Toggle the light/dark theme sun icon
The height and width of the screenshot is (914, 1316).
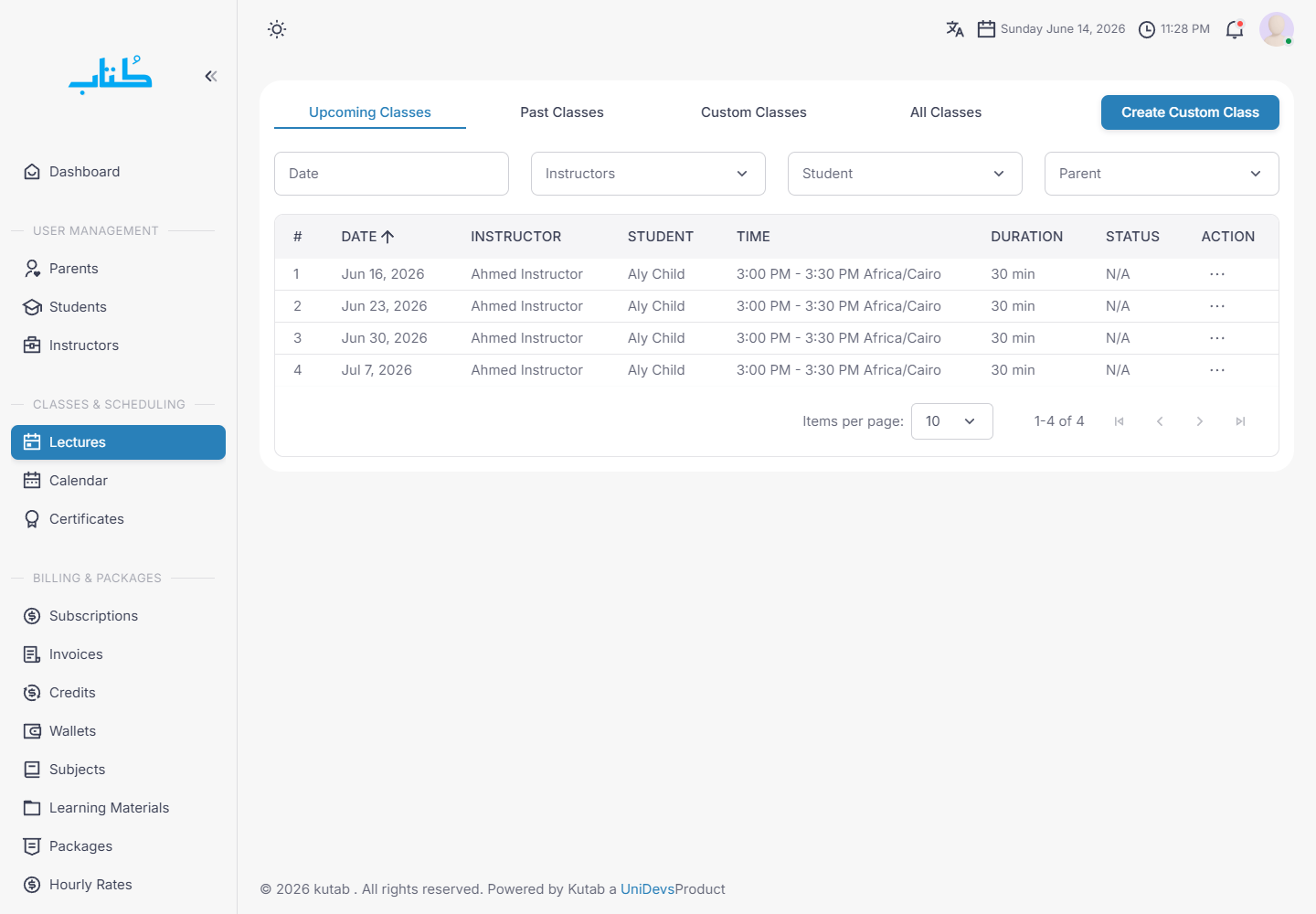[277, 29]
